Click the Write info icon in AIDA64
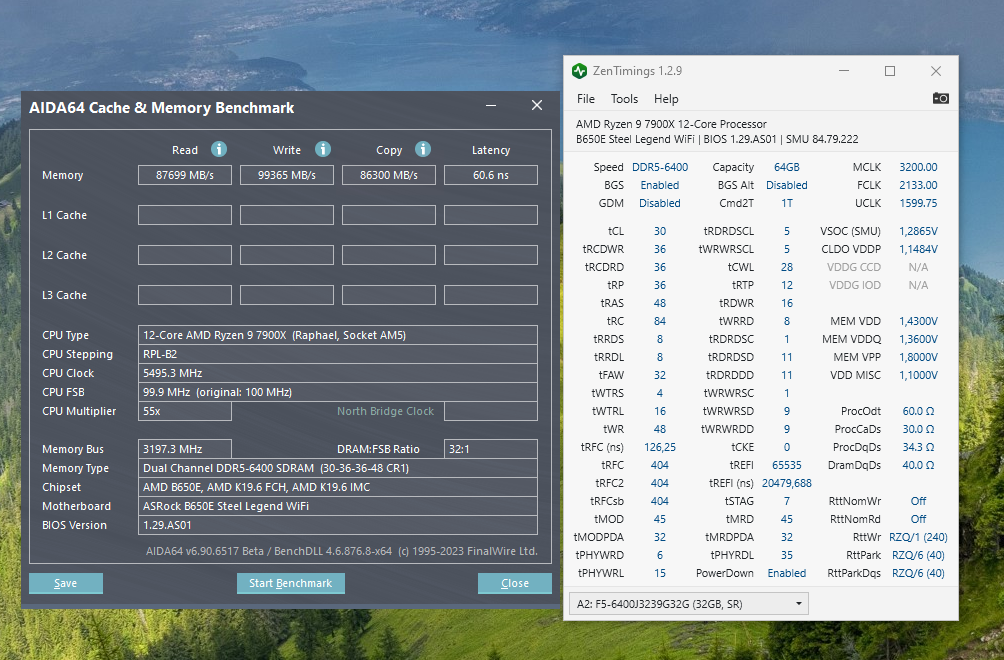The width and height of the screenshot is (1004, 660). click(x=323, y=149)
